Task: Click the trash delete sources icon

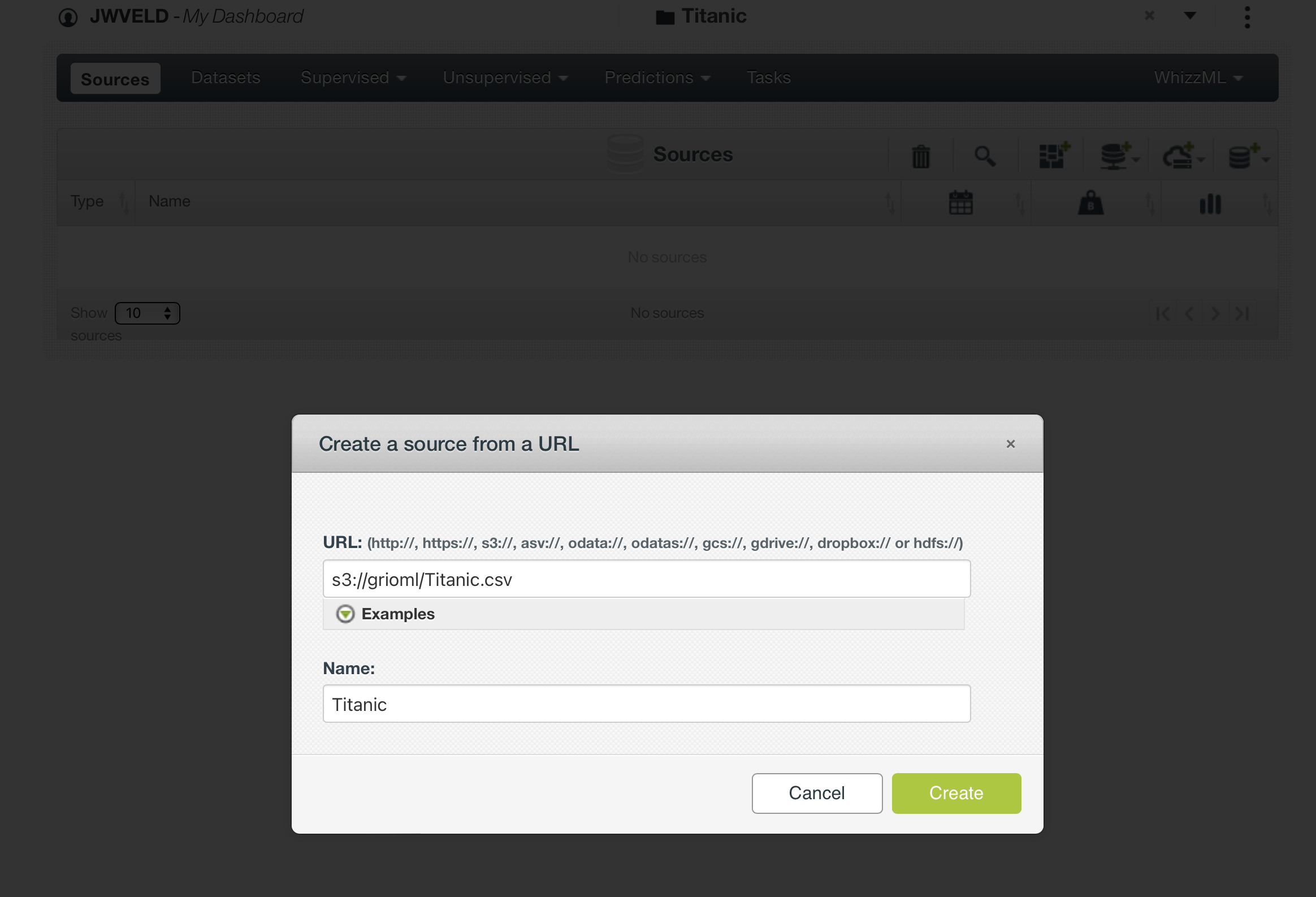Action: [921, 156]
